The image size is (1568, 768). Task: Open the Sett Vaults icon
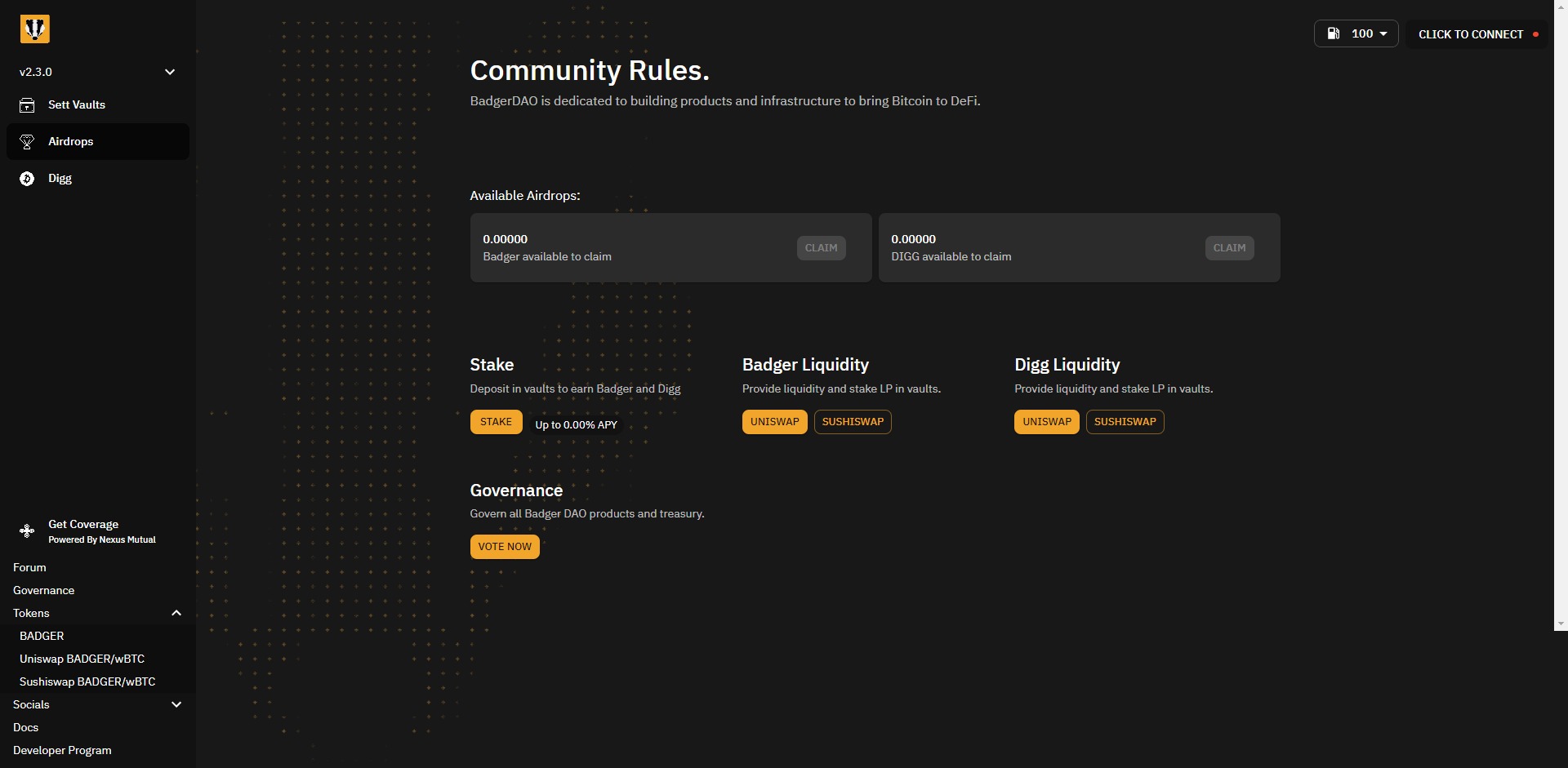tap(27, 105)
